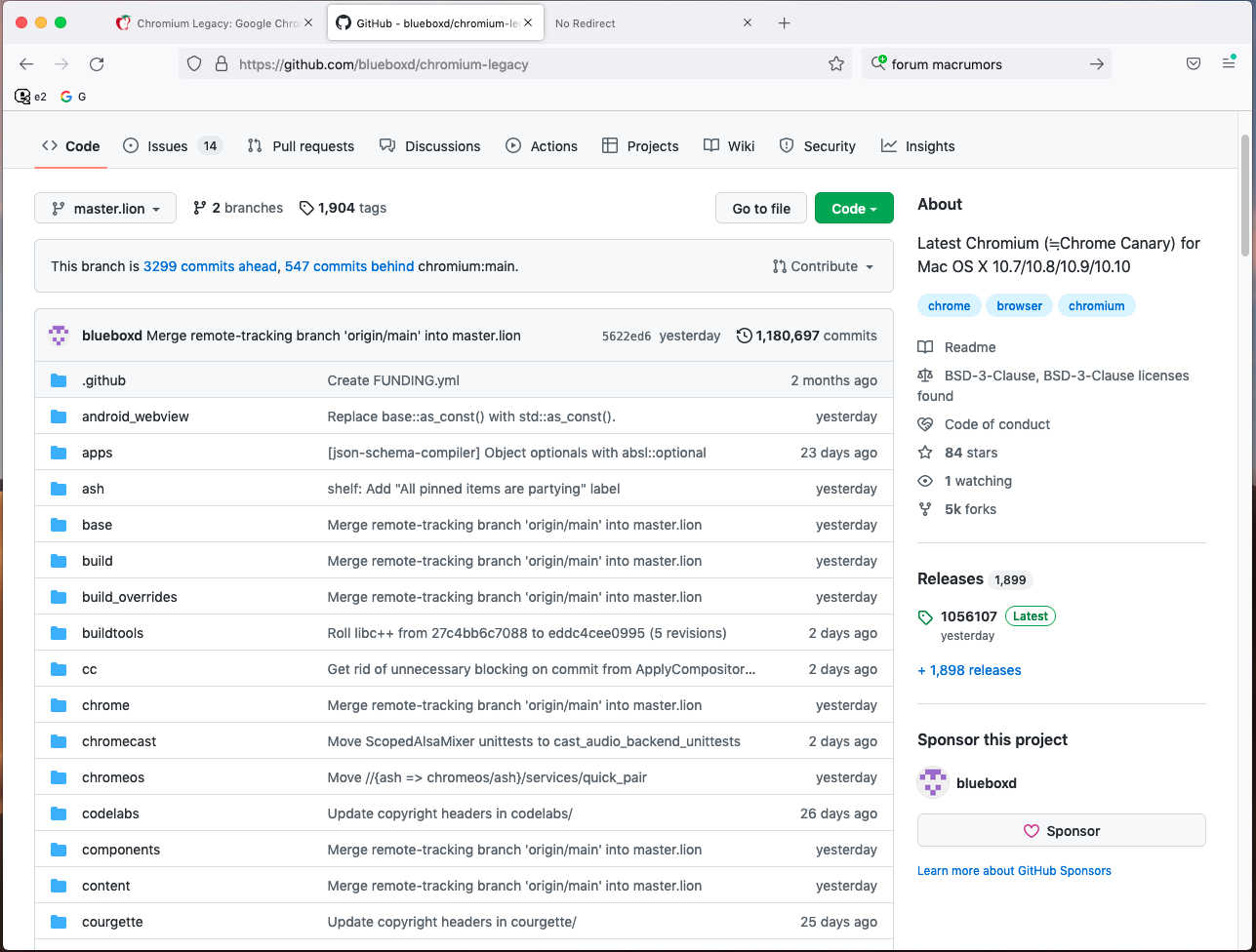
Task: Click the android_webview folder icon
Action: (x=59, y=416)
